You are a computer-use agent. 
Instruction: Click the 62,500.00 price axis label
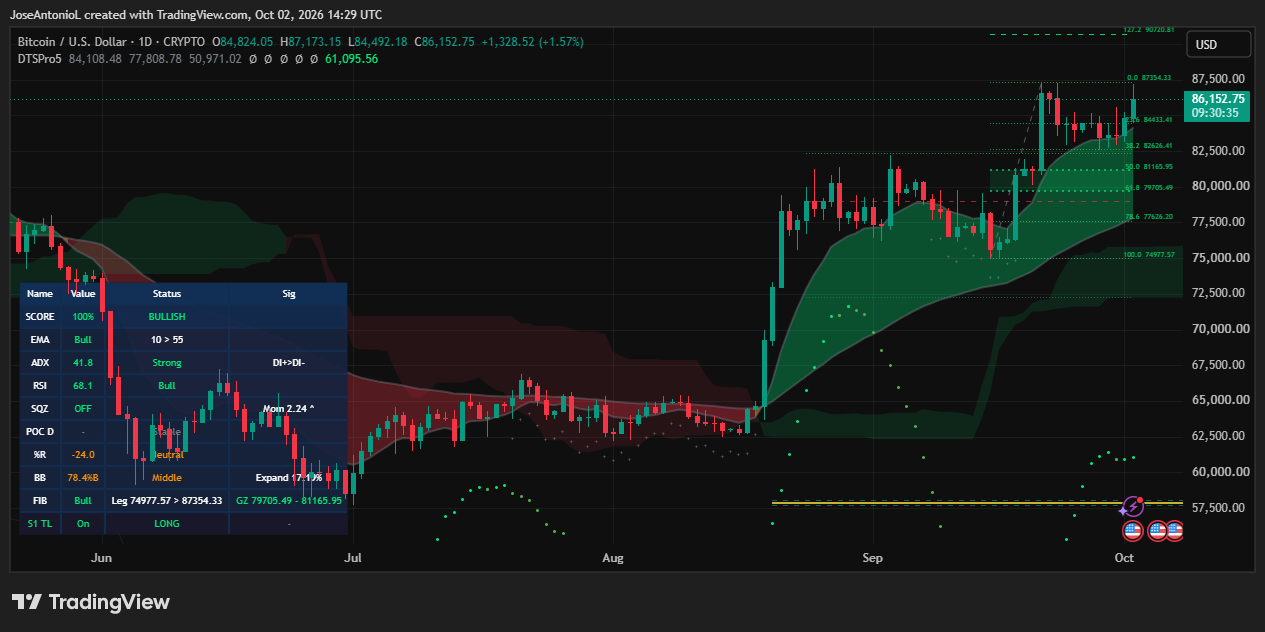pos(1218,436)
